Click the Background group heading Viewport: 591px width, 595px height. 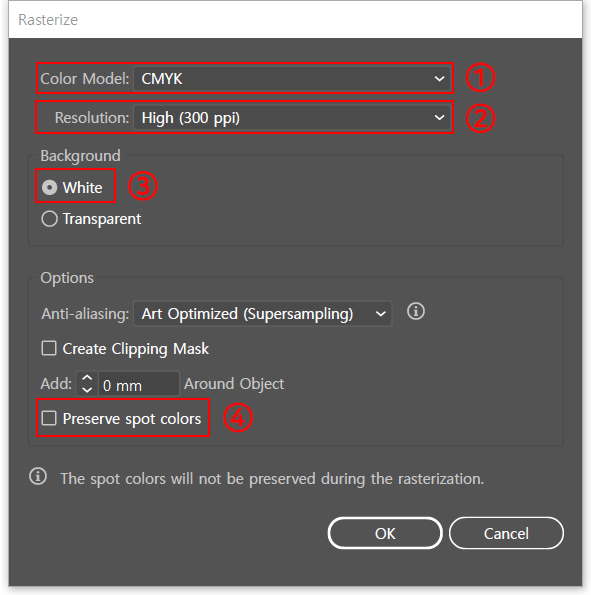click(80, 156)
